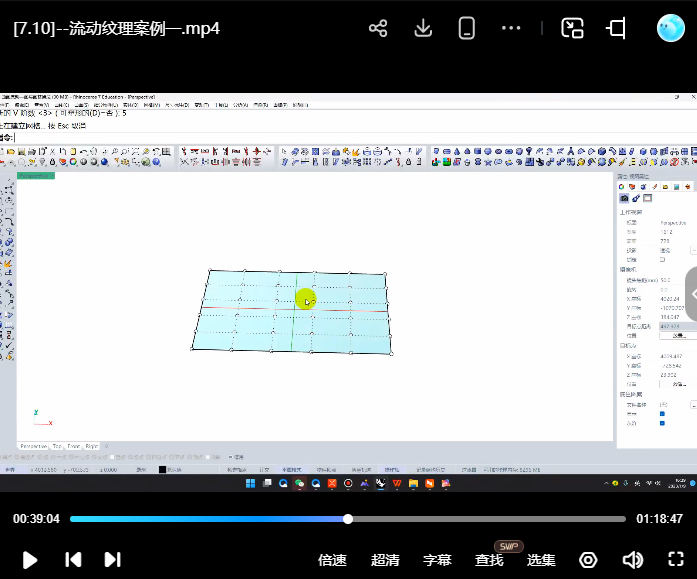Download the video file
697x579 pixels.
click(423, 28)
